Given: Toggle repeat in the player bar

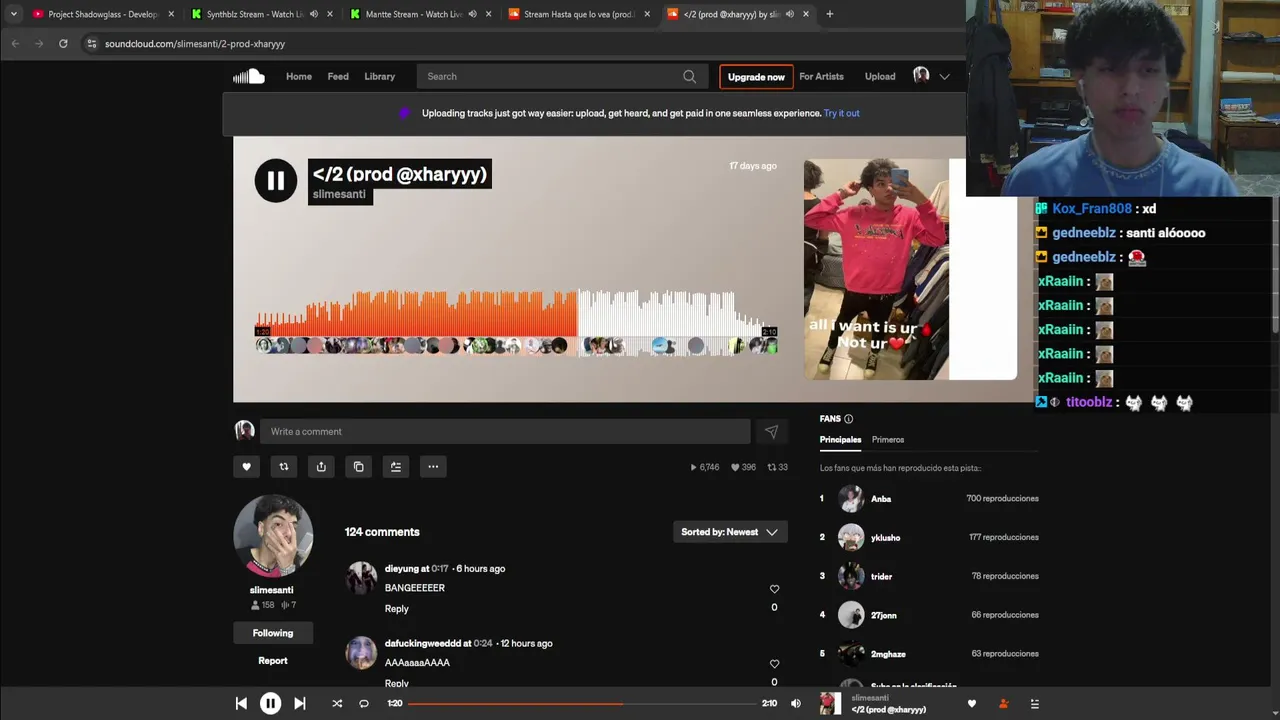Looking at the screenshot, I should pyautogui.click(x=364, y=703).
